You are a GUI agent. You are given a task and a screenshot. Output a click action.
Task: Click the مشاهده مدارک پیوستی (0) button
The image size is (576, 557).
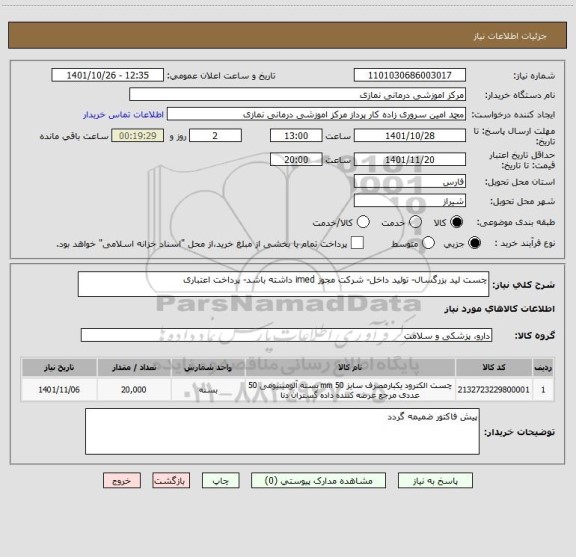(x=318, y=481)
